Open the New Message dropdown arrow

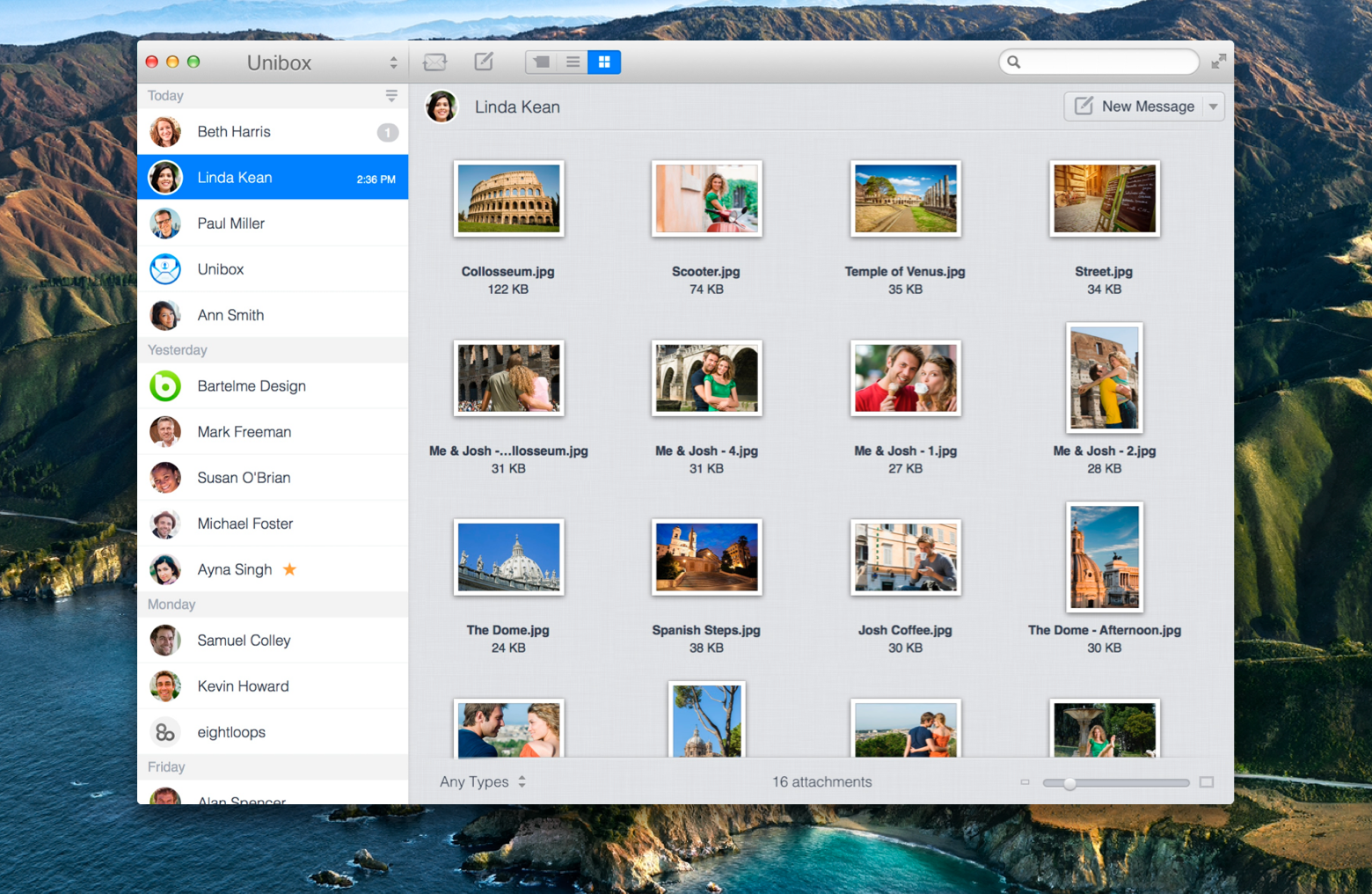pyautogui.click(x=1211, y=106)
